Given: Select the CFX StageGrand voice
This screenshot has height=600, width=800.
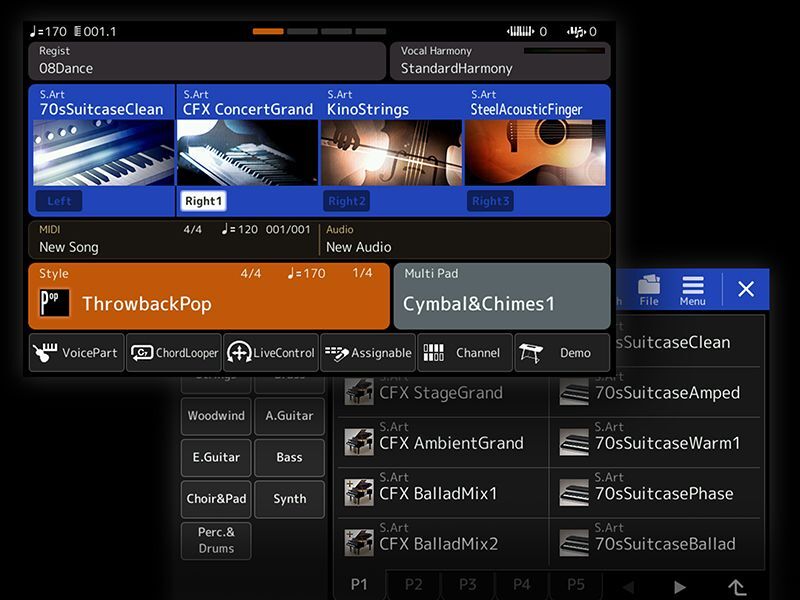Looking at the screenshot, I should coord(443,392).
